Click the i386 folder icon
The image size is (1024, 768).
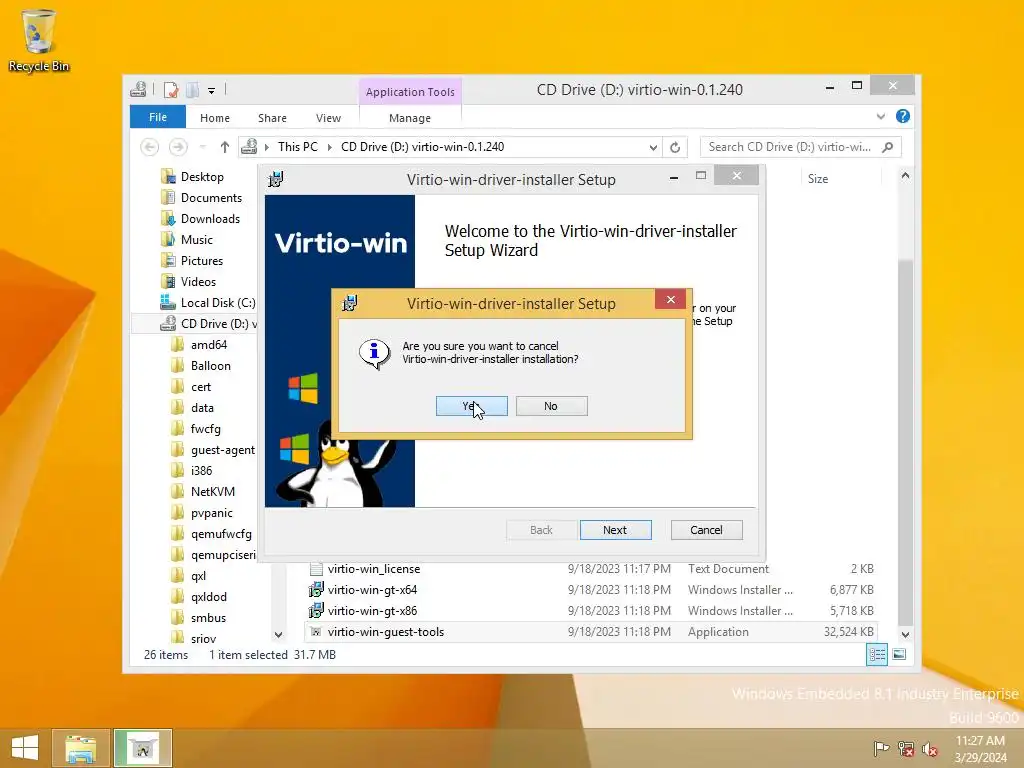[177, 470]
